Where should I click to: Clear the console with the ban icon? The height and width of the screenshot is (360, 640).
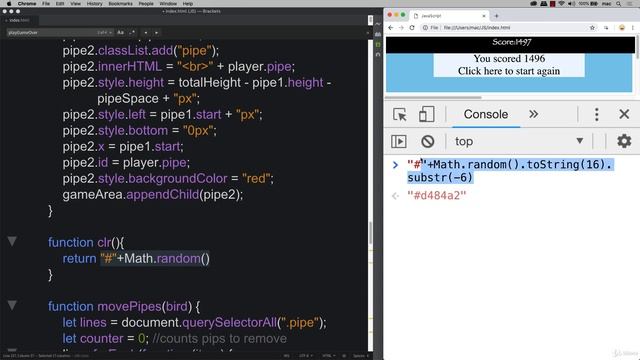[427, 142]
